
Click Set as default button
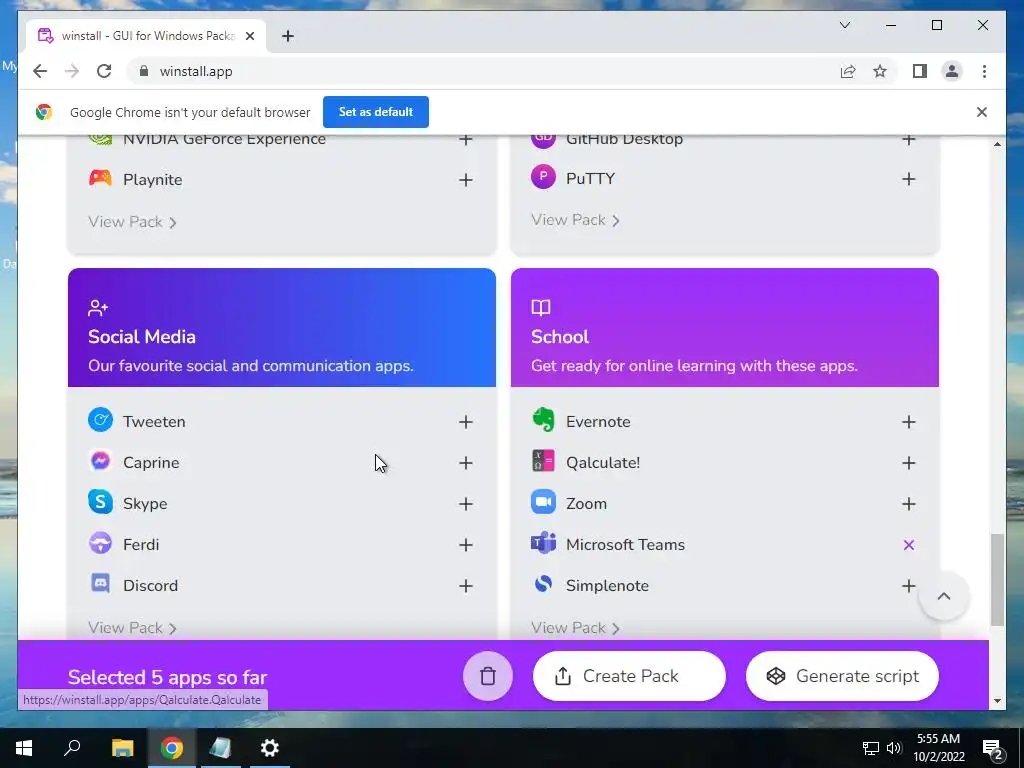pos(376,112)
